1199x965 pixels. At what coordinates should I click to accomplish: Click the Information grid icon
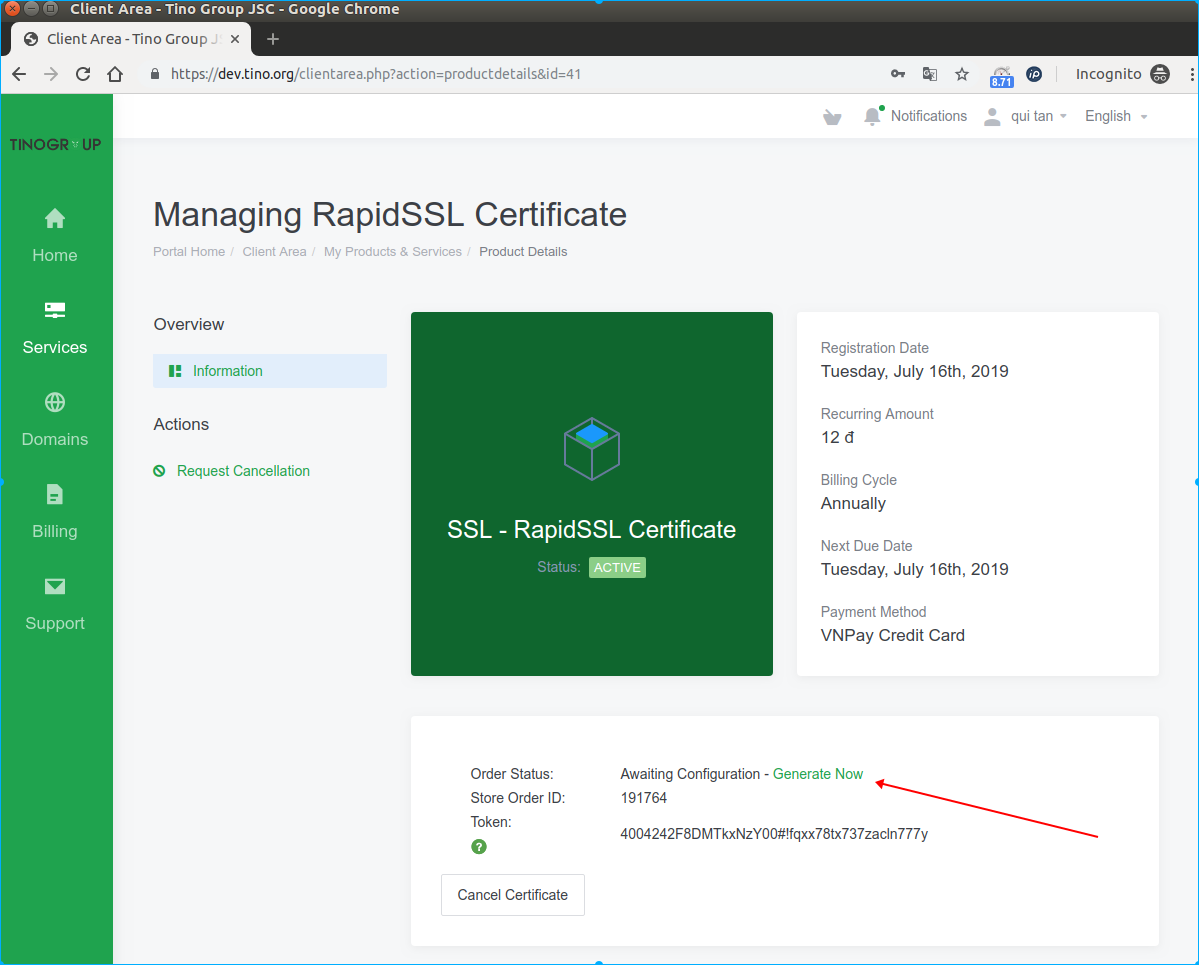pos(175,371)
